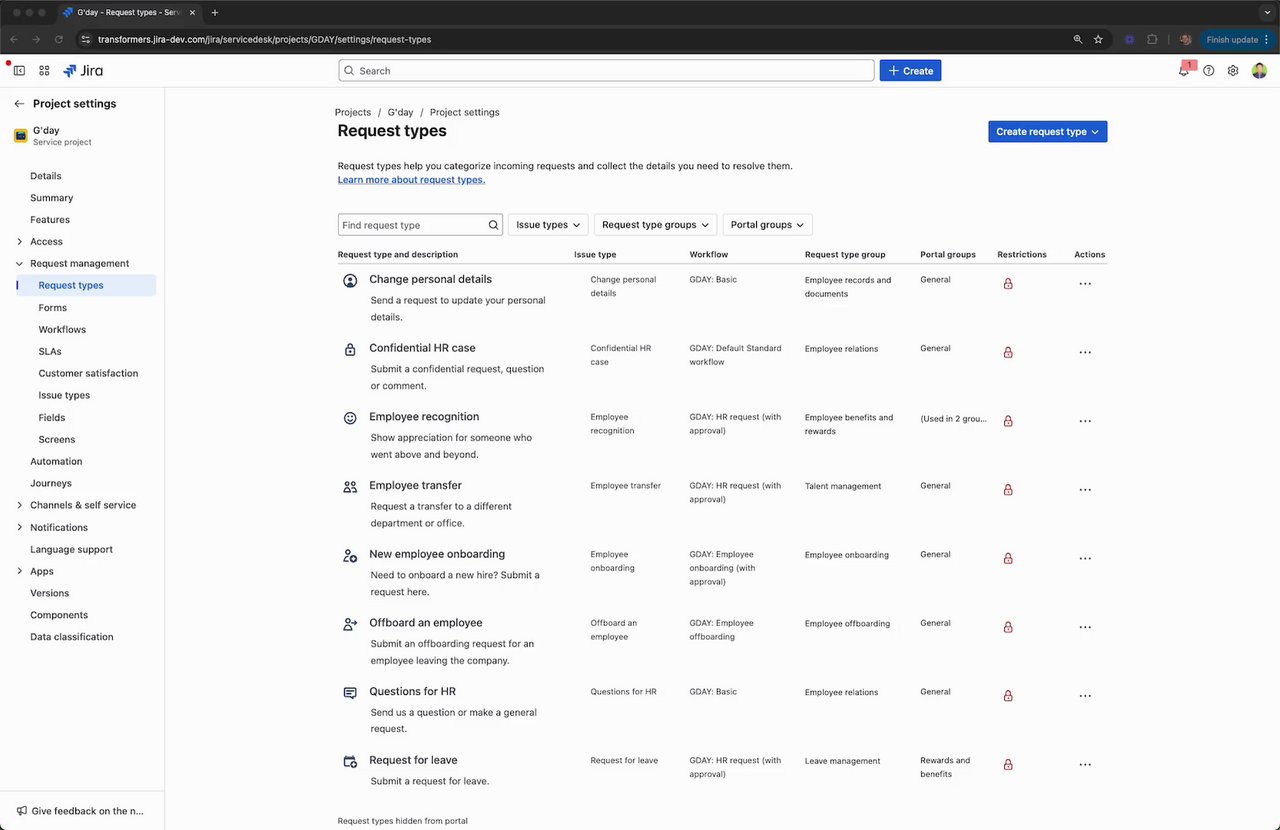1280x830 pixels.
Task: Click the Create request type button
Action: click(x=1047, y=132)
